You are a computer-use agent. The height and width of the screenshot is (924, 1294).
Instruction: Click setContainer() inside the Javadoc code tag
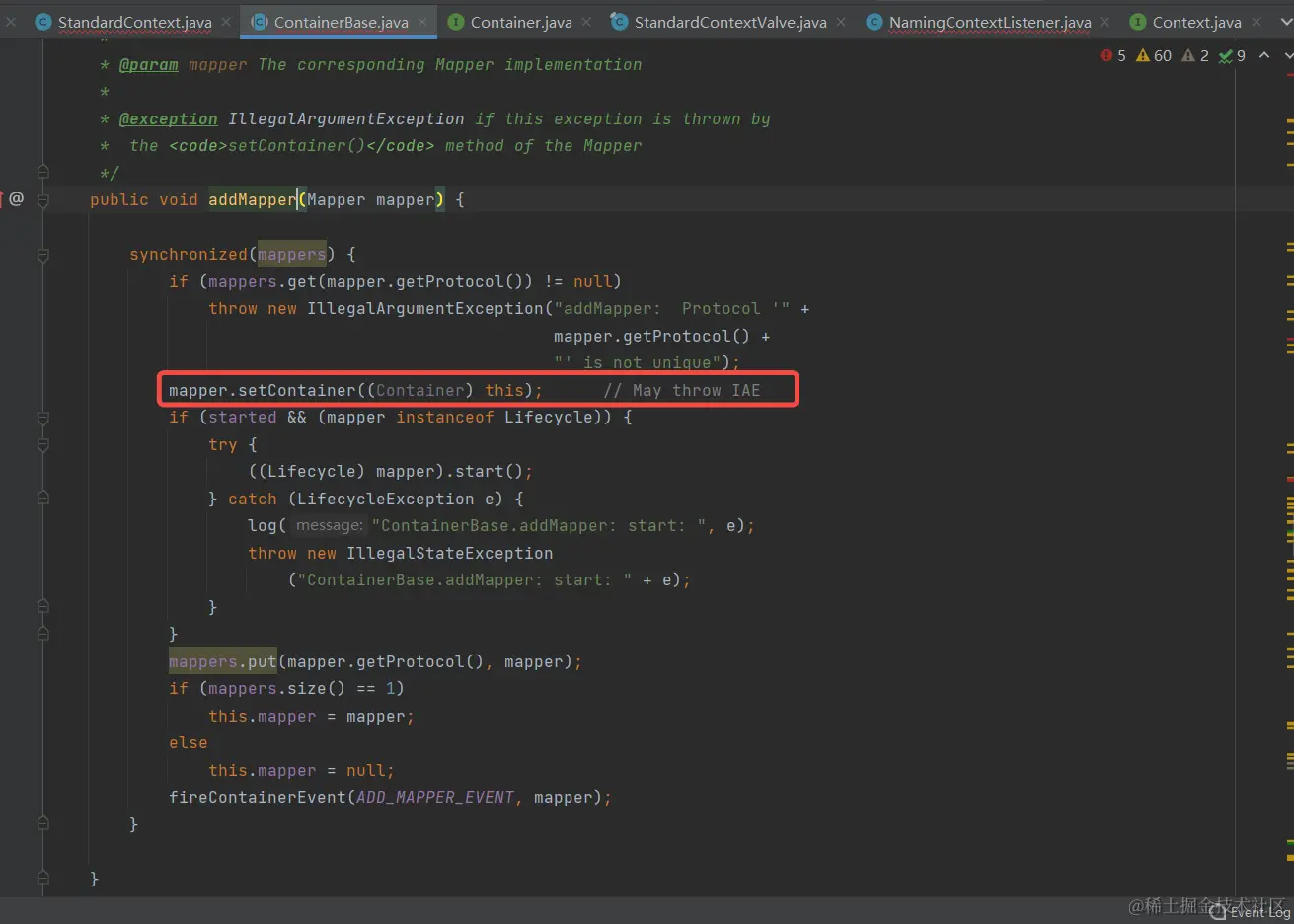pyautogui.click(x=297, y=146)
